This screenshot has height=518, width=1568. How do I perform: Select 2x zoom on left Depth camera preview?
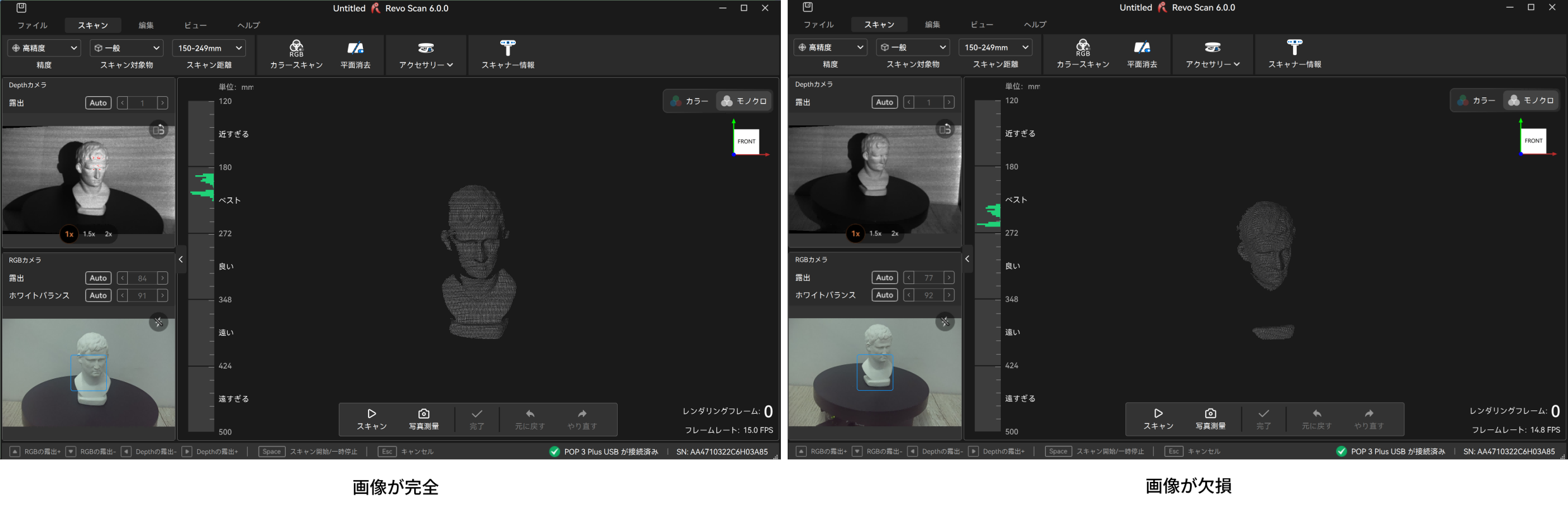[x=109, y=234]
